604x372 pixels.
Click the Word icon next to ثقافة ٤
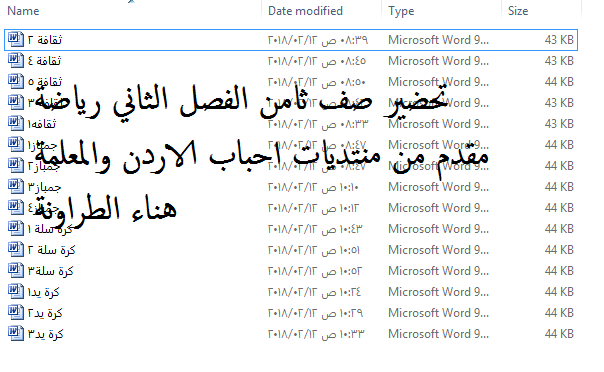click(x=16, y=61)
